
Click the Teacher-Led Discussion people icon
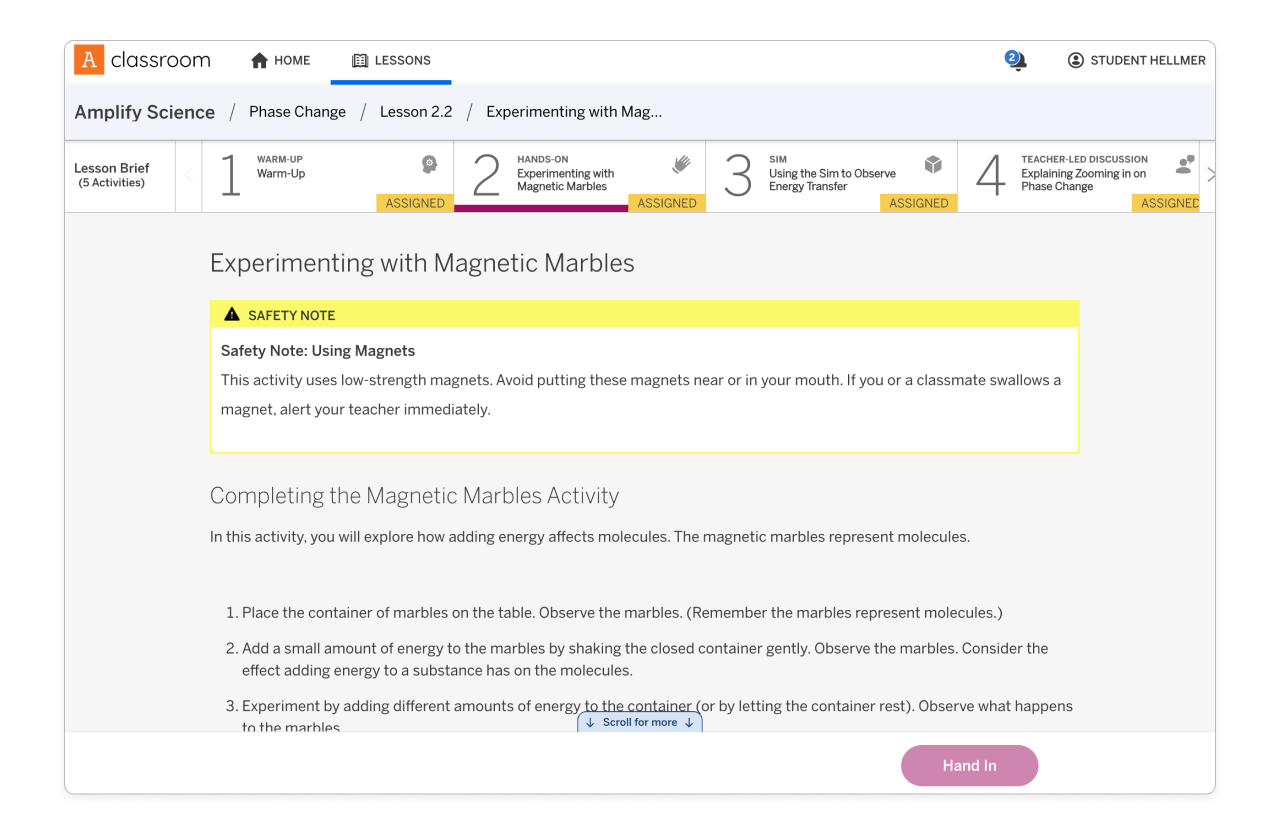pos(1185,165)
